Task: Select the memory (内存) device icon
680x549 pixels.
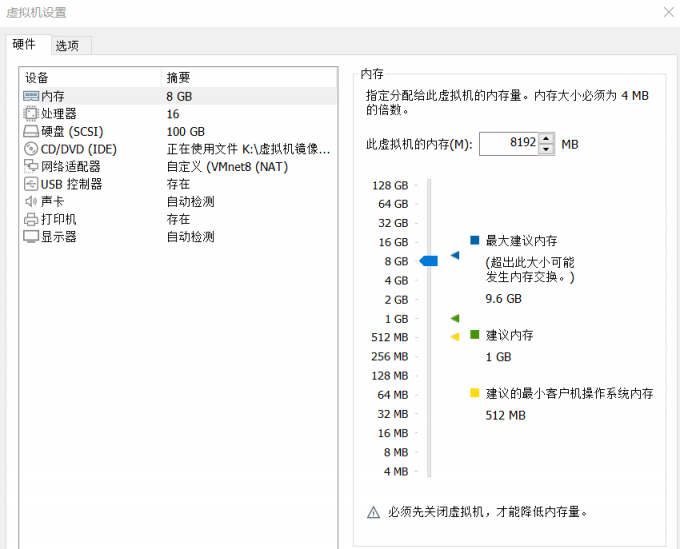Action: 30,96
